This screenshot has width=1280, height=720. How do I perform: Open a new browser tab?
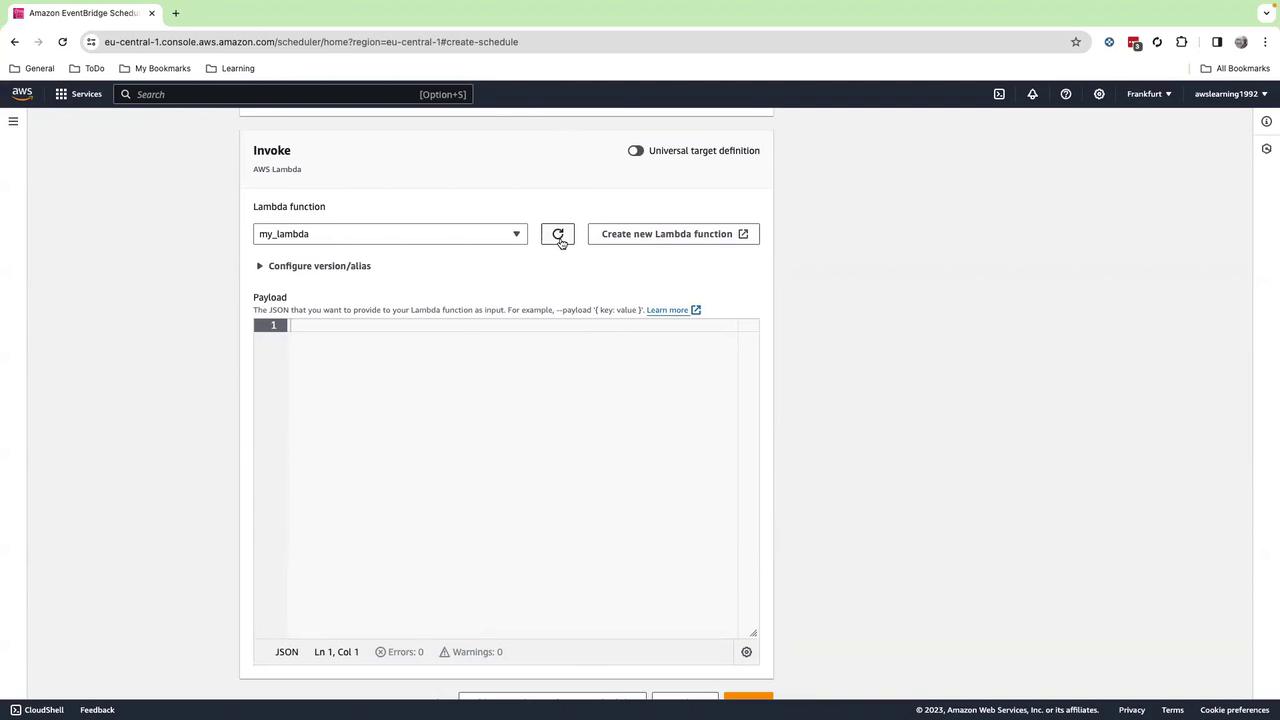175,13
